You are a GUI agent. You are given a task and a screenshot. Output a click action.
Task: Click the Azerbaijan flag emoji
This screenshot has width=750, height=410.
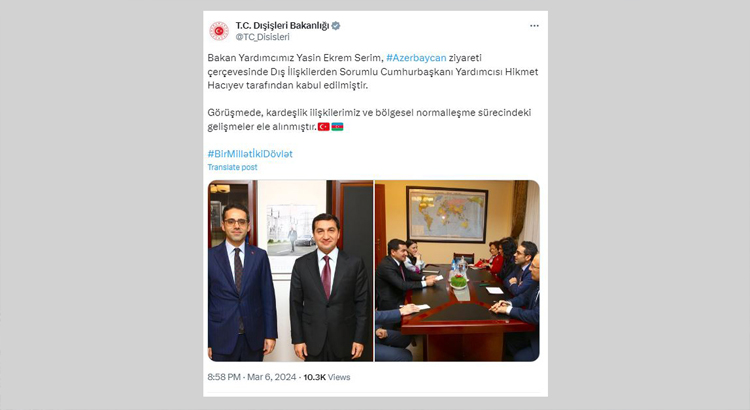(x=337, y=127)
